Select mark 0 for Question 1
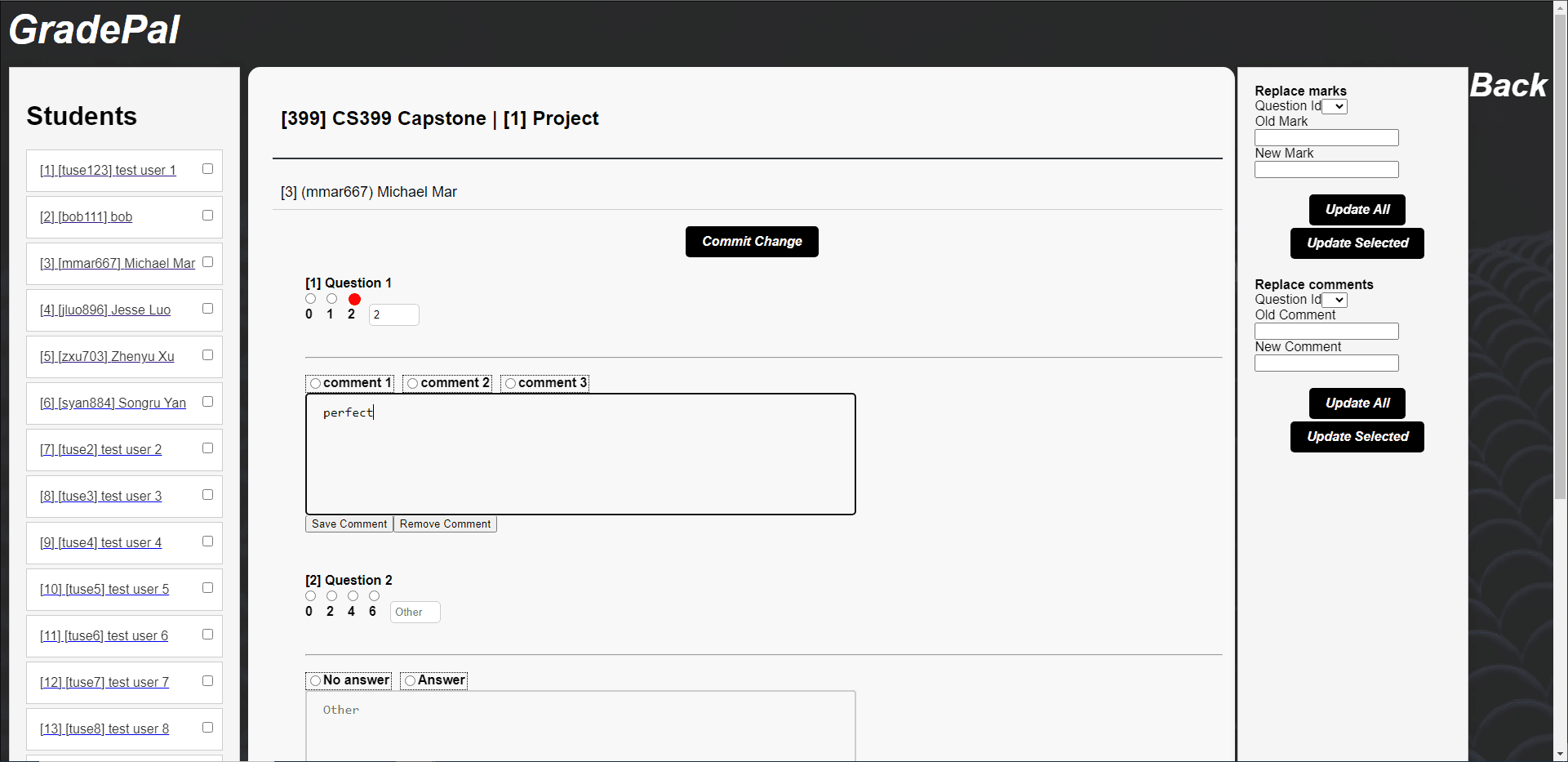Image resolution: width=1568 pixels, height=762 pixels. (x=310, y=299)
